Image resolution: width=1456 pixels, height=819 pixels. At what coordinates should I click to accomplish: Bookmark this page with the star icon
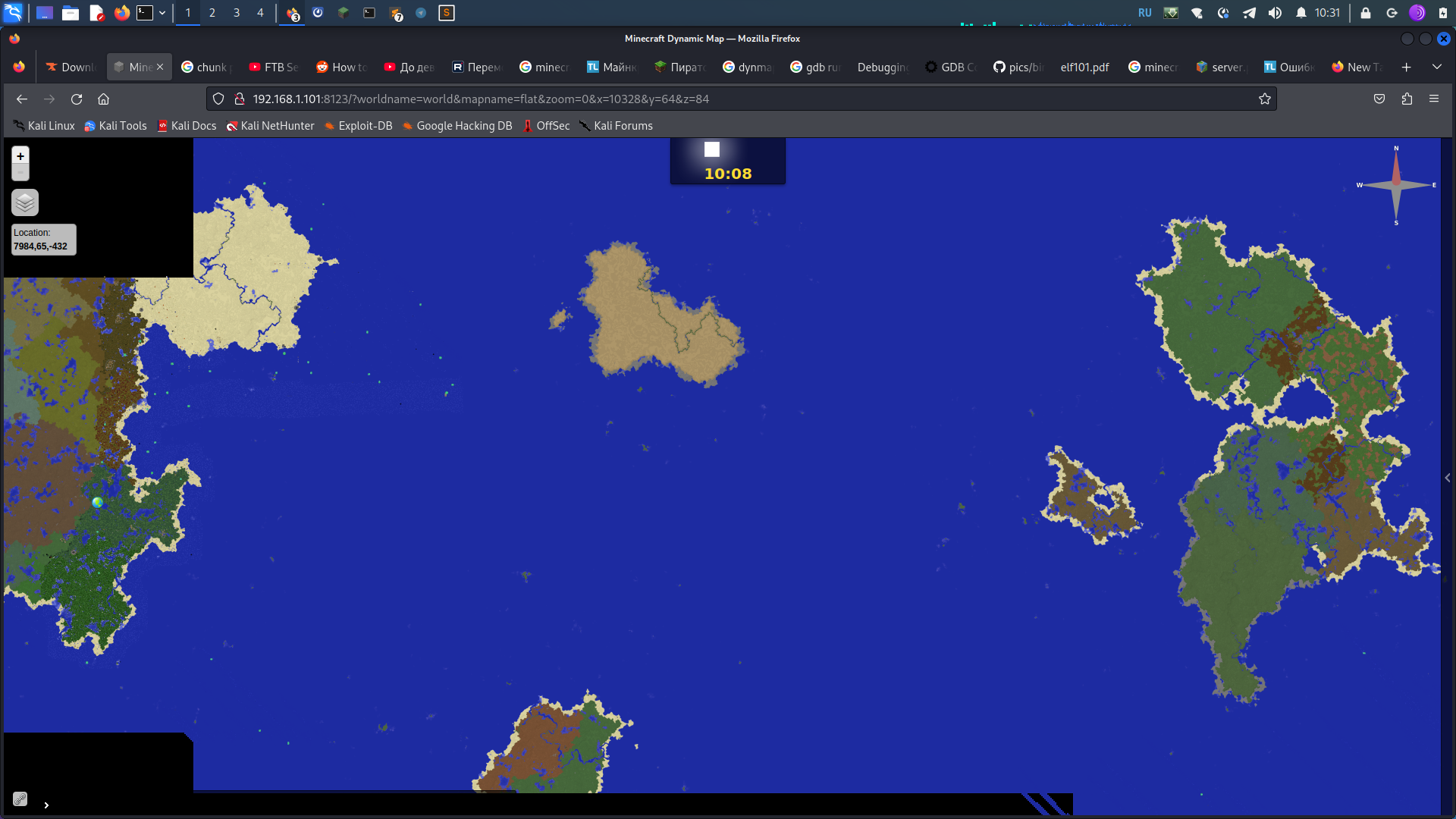[1264, 99]
